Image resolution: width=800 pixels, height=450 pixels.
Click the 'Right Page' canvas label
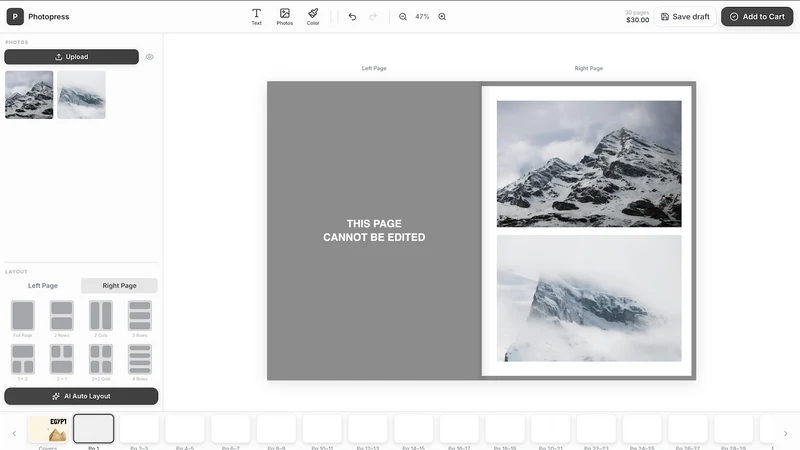tap(589, 68)
